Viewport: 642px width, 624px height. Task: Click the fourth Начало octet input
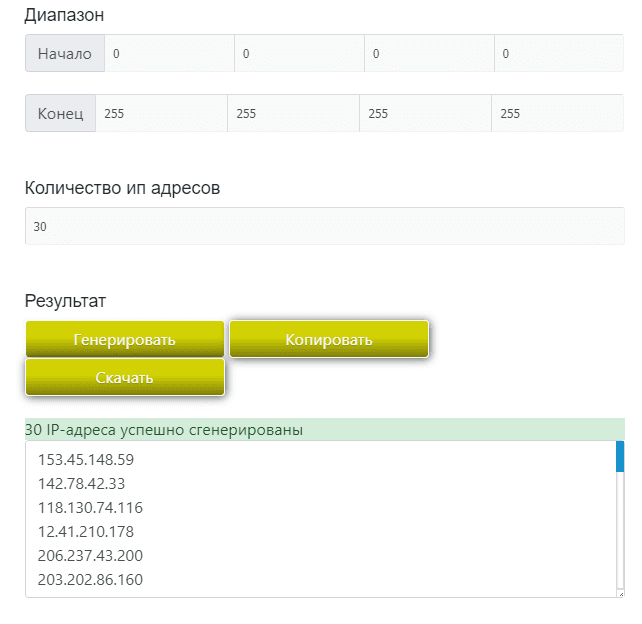558,54
